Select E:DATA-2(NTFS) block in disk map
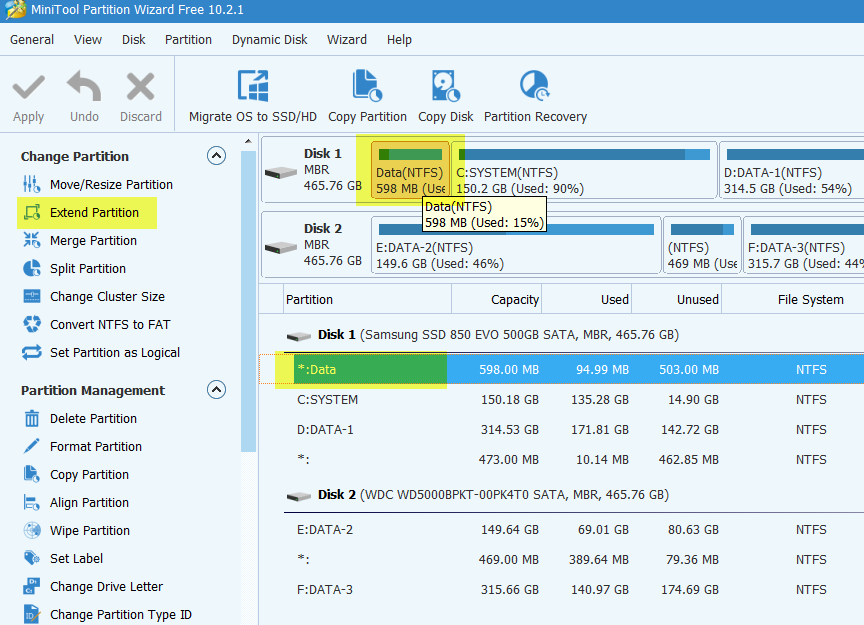The width and height of the screenshot is (864, 625). tap(516, 245)
